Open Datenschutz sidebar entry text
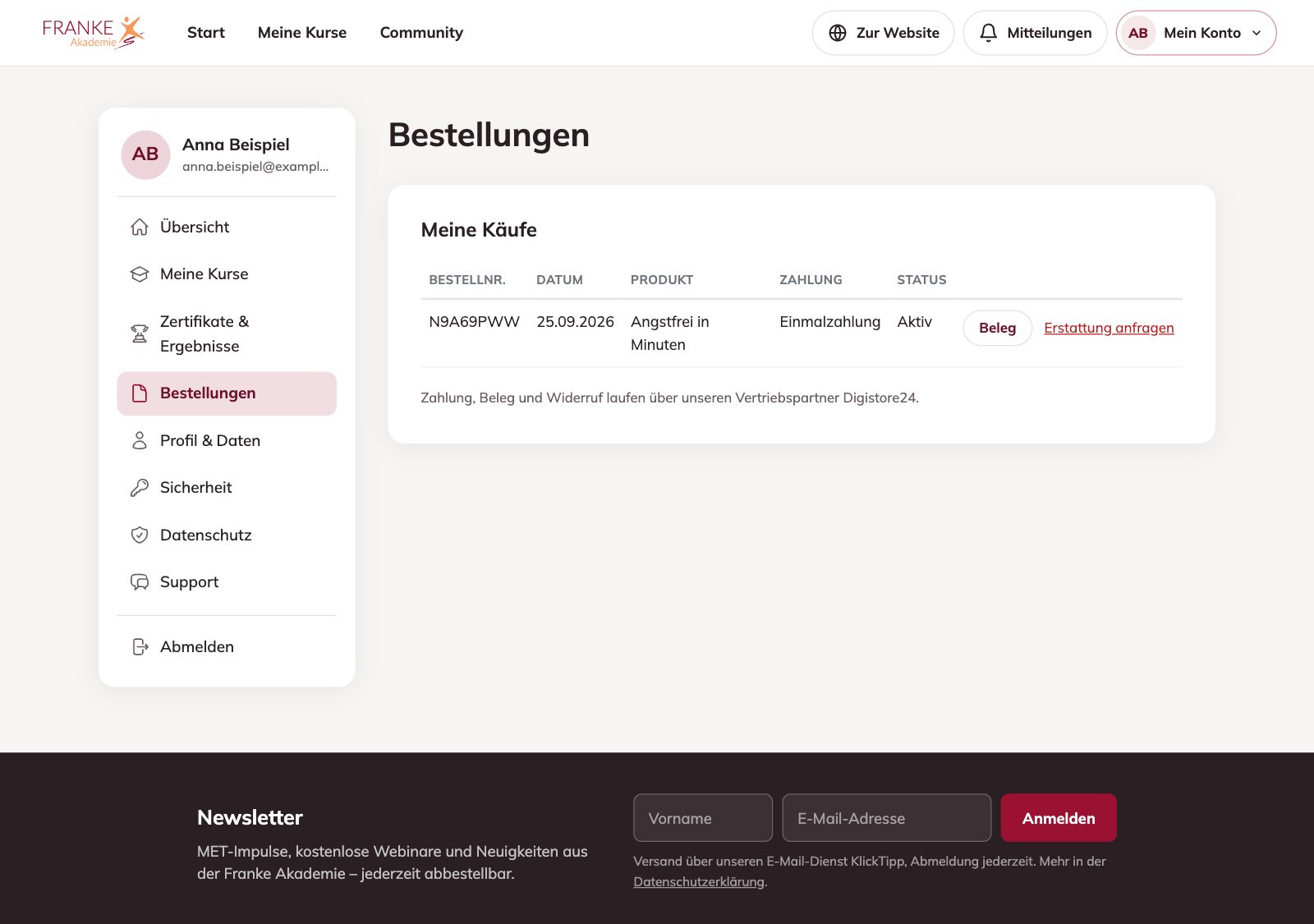This screenshot has width=1314, height=924. [x=206, y=536]
